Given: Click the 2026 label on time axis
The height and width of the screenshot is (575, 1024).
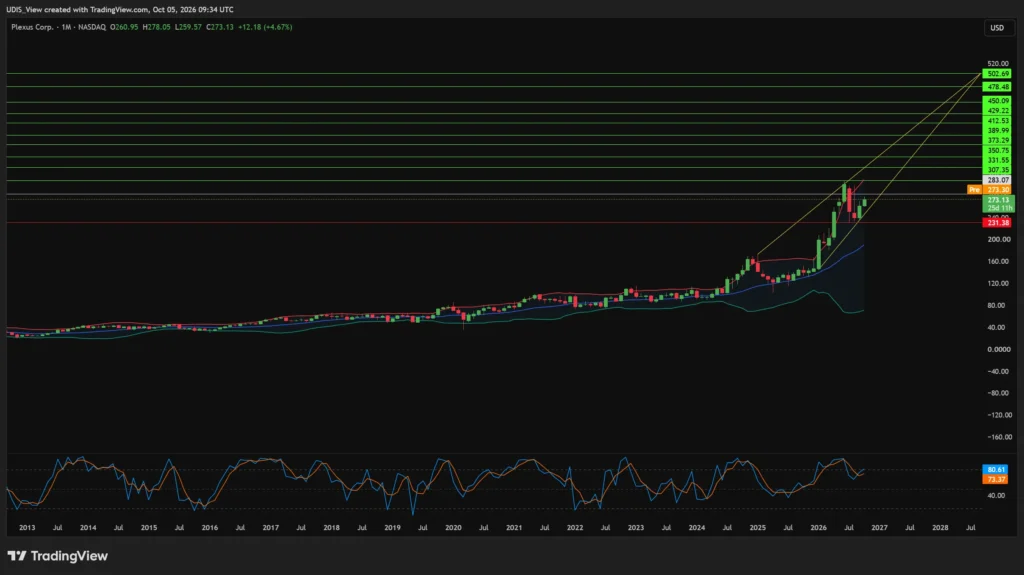Looking at the screenshot, I should pyautogui.click(x=818, y=528).
